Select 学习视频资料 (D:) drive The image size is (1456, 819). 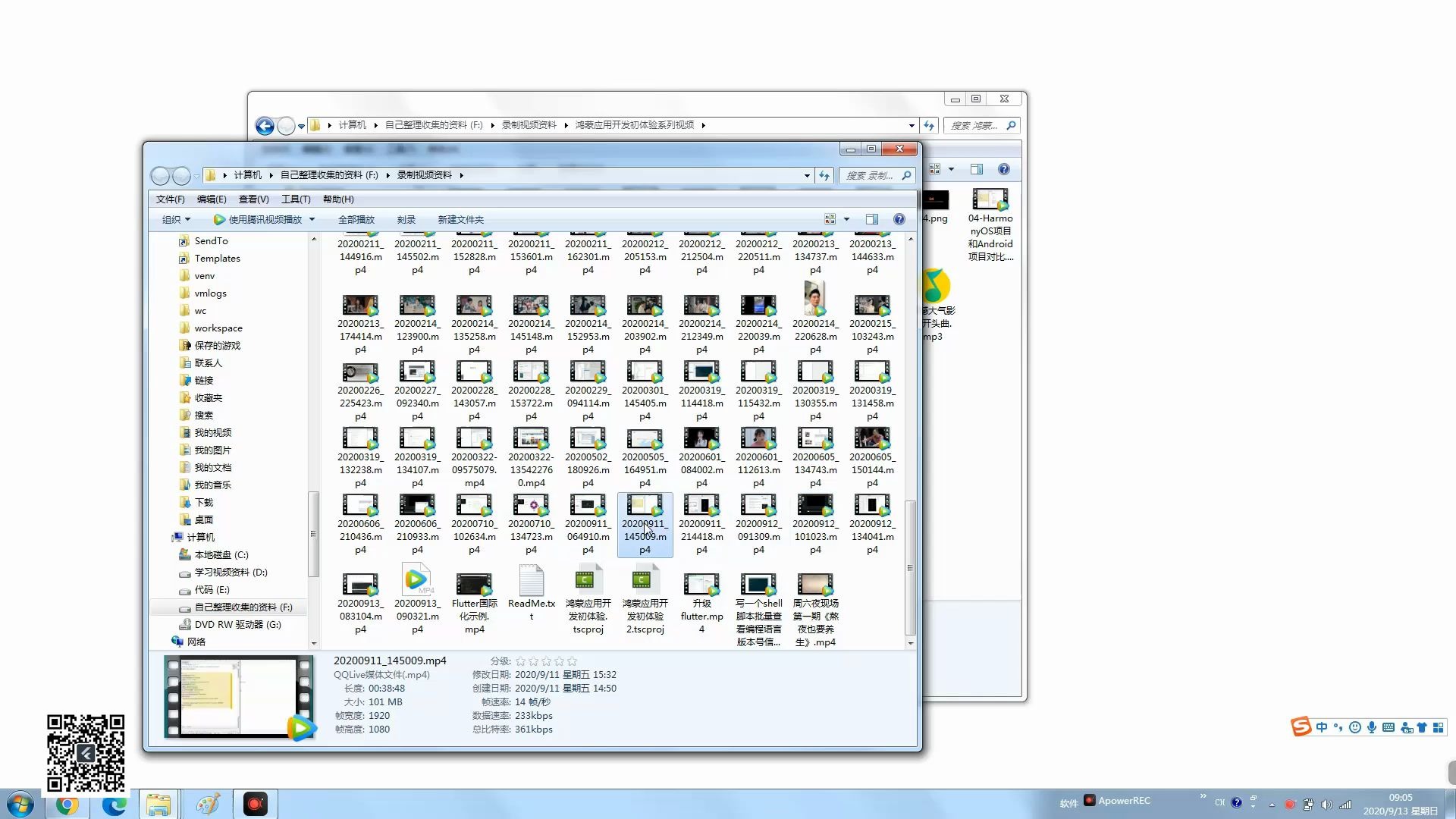[231, 572]
